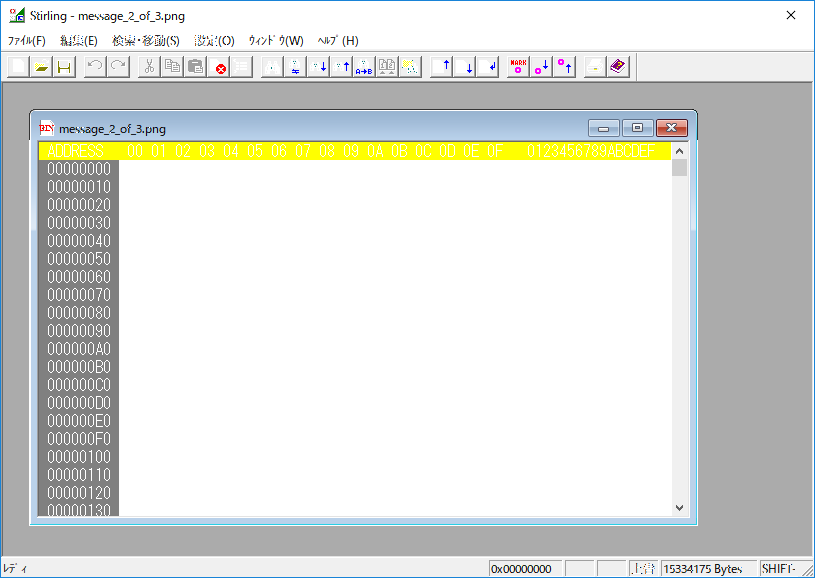Click the 0x00000000 offset in status bar
Screen dimensions: 815x578
point(525,569)
